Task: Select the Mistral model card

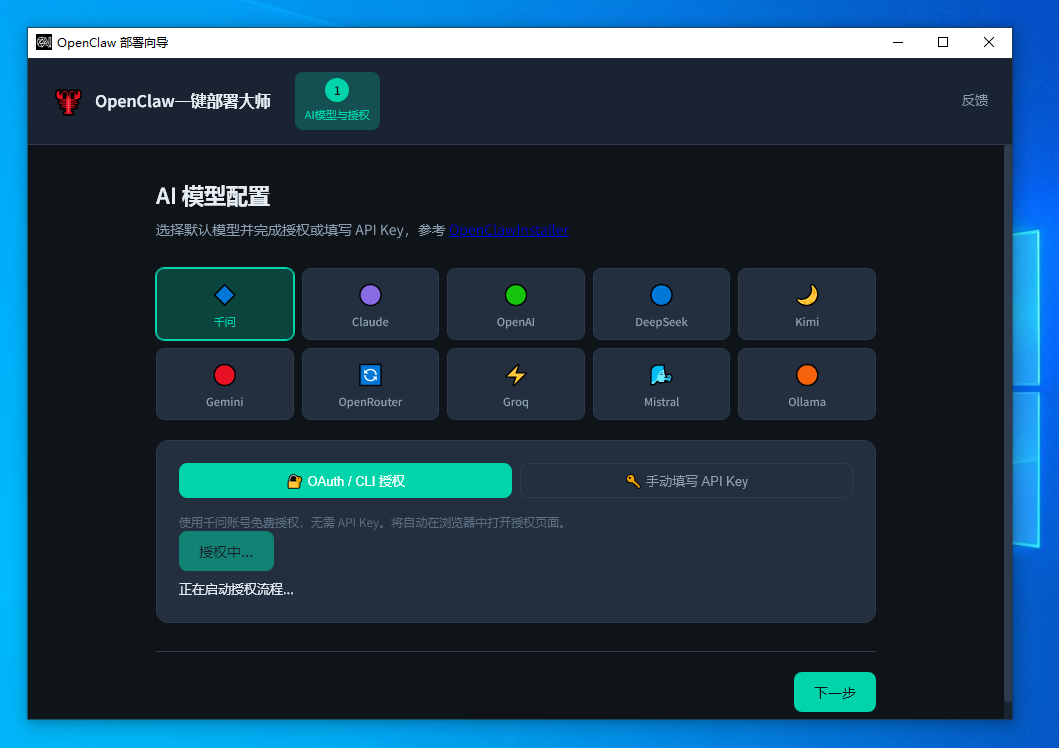Action: [661, 384]
